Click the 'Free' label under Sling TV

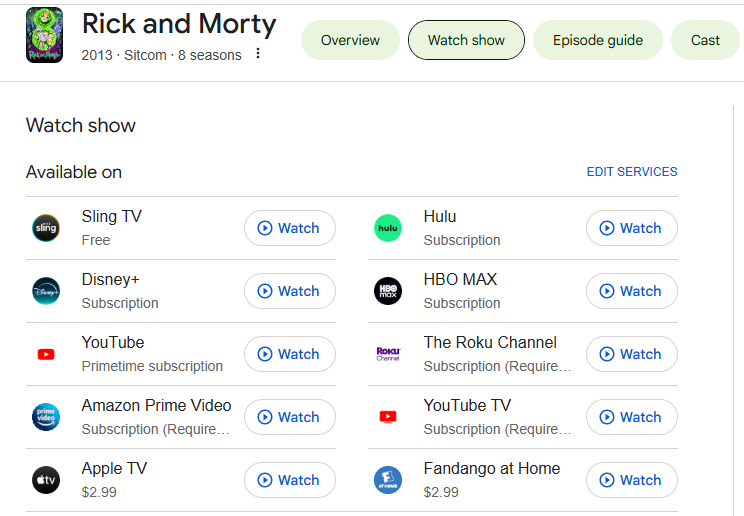(x=96, y=240)
